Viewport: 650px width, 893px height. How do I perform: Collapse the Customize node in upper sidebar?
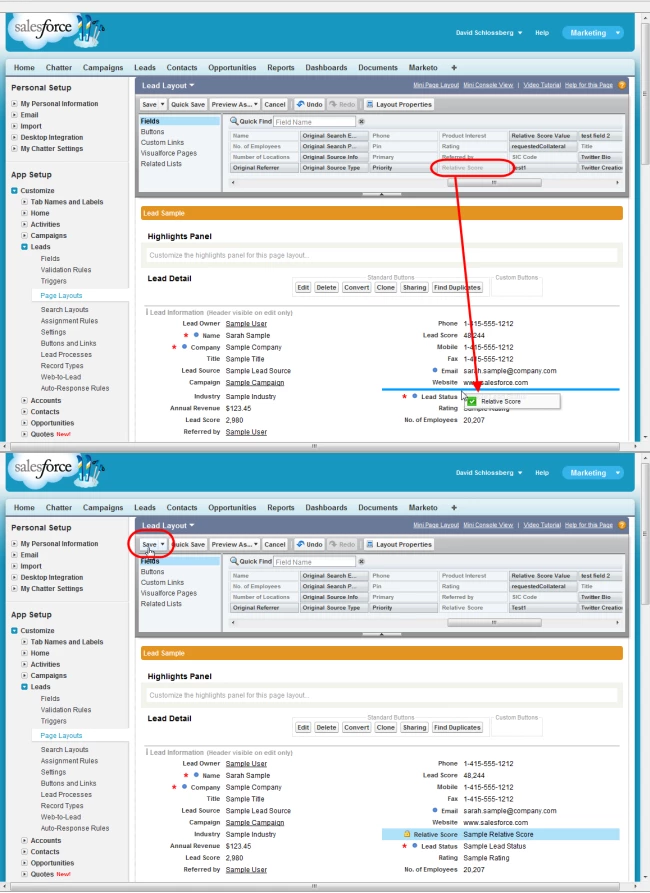[14, 191]
